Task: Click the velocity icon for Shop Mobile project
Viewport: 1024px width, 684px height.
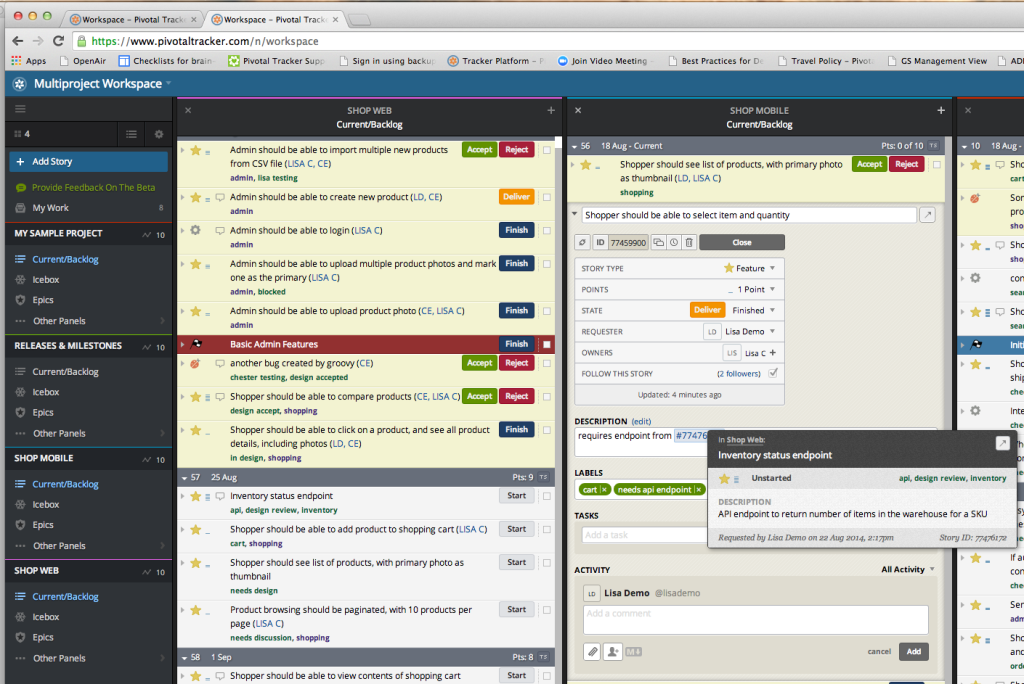Action: [x=146, y=459]
